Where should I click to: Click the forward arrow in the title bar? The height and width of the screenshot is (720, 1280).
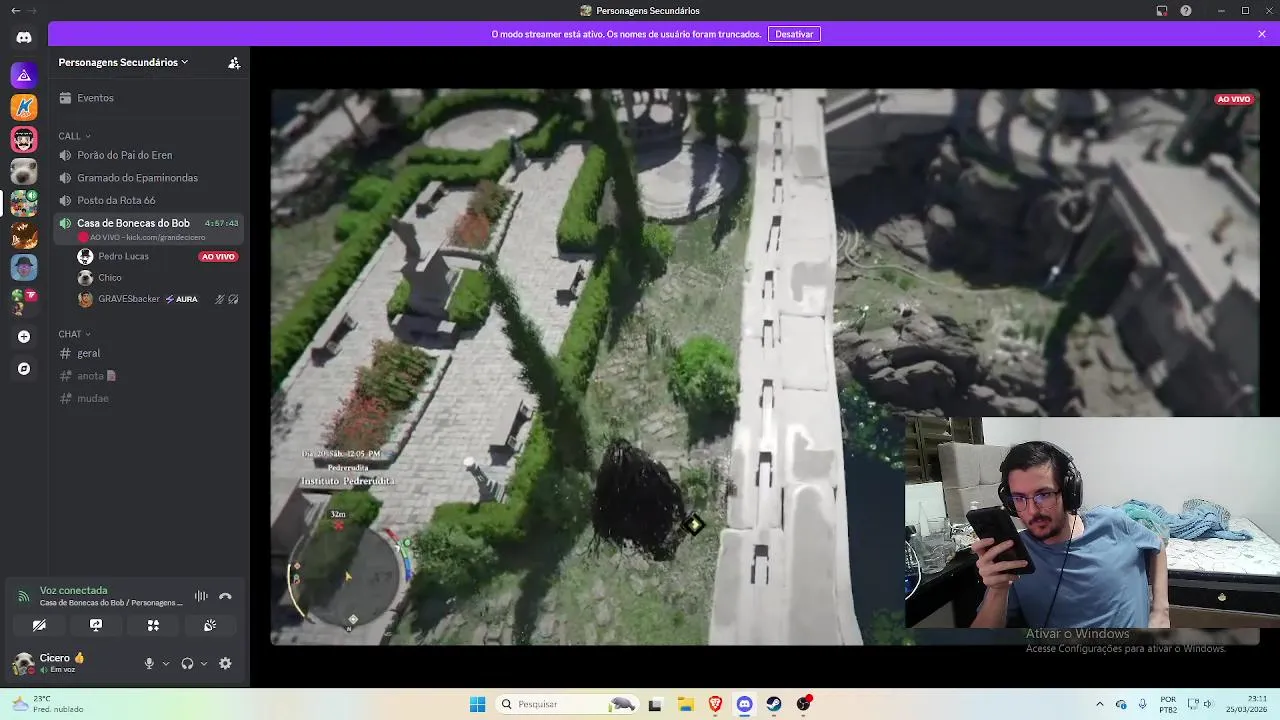coord(32,10)
